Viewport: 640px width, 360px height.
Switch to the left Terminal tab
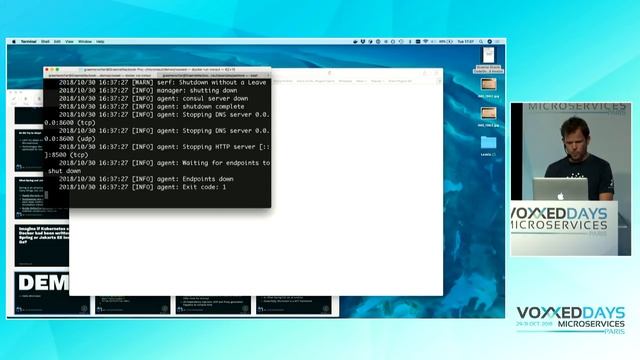point(100,76)
